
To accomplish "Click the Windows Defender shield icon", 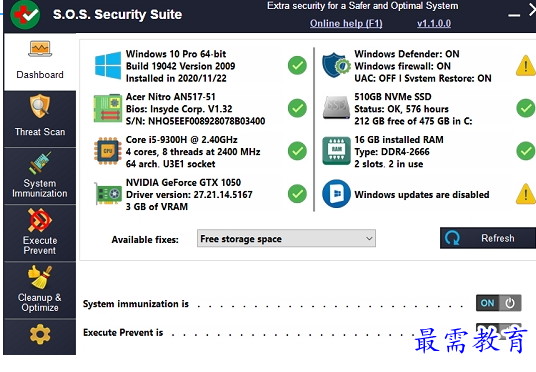I will pyautogui.click(x=336, y=65).
